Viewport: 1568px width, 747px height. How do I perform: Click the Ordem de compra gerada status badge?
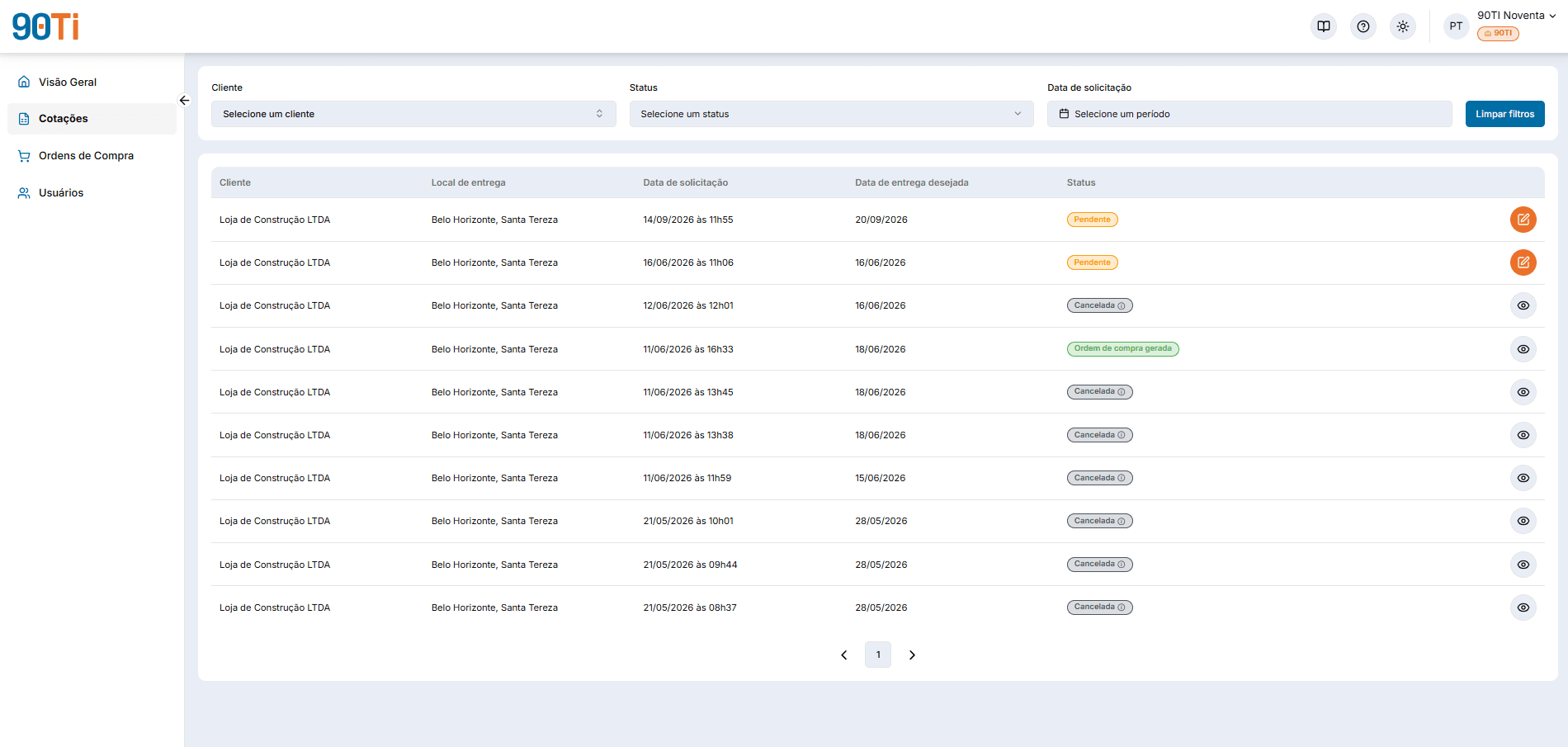pos(1122,348)
